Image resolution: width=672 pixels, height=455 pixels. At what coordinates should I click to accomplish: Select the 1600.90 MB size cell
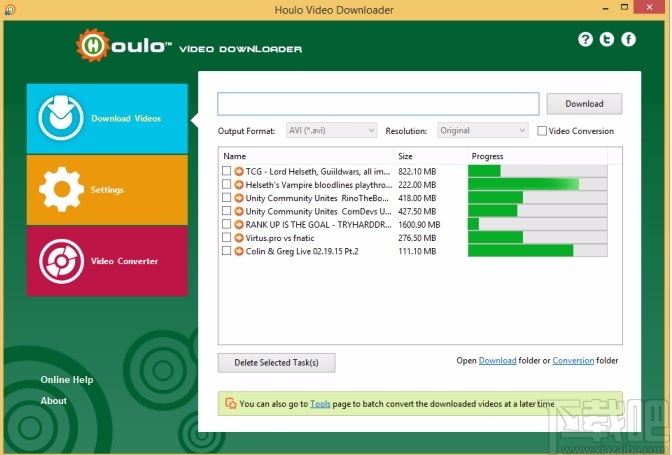(x=419, y=225)
